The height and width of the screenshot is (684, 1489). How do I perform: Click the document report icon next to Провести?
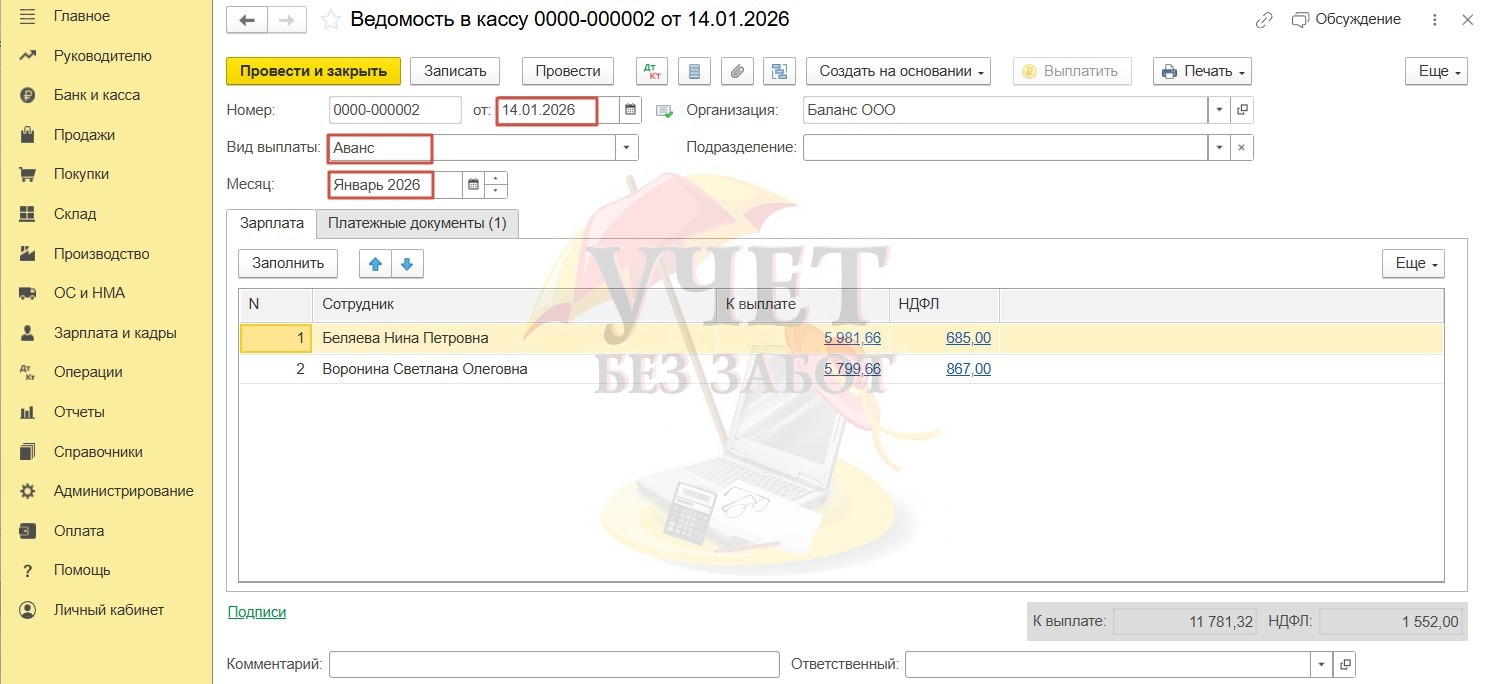click(x=694, y=71)
